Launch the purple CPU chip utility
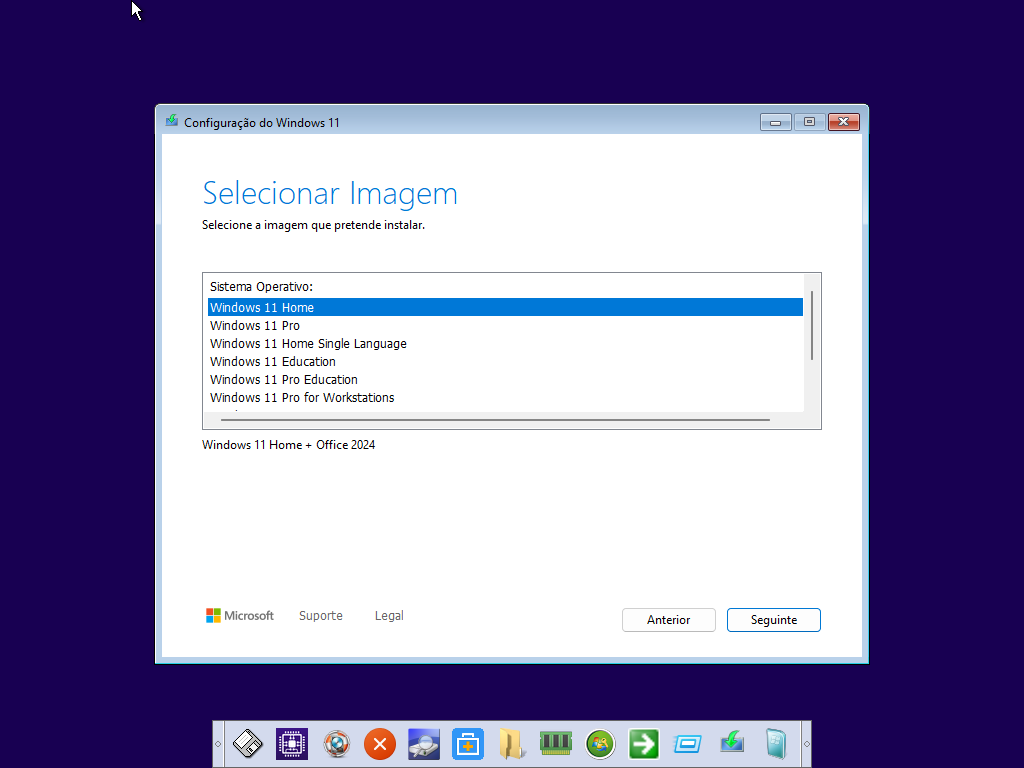The height and width of the screenshot is (768, 1024). [x=292, y=744]
